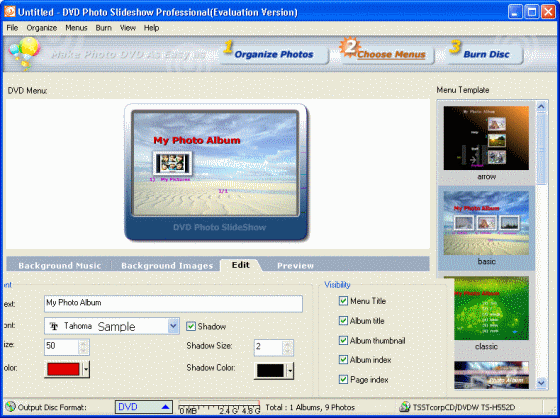Toggle Album thumbnail visibility
Screen dimensions: 560x418
[343, 340]
